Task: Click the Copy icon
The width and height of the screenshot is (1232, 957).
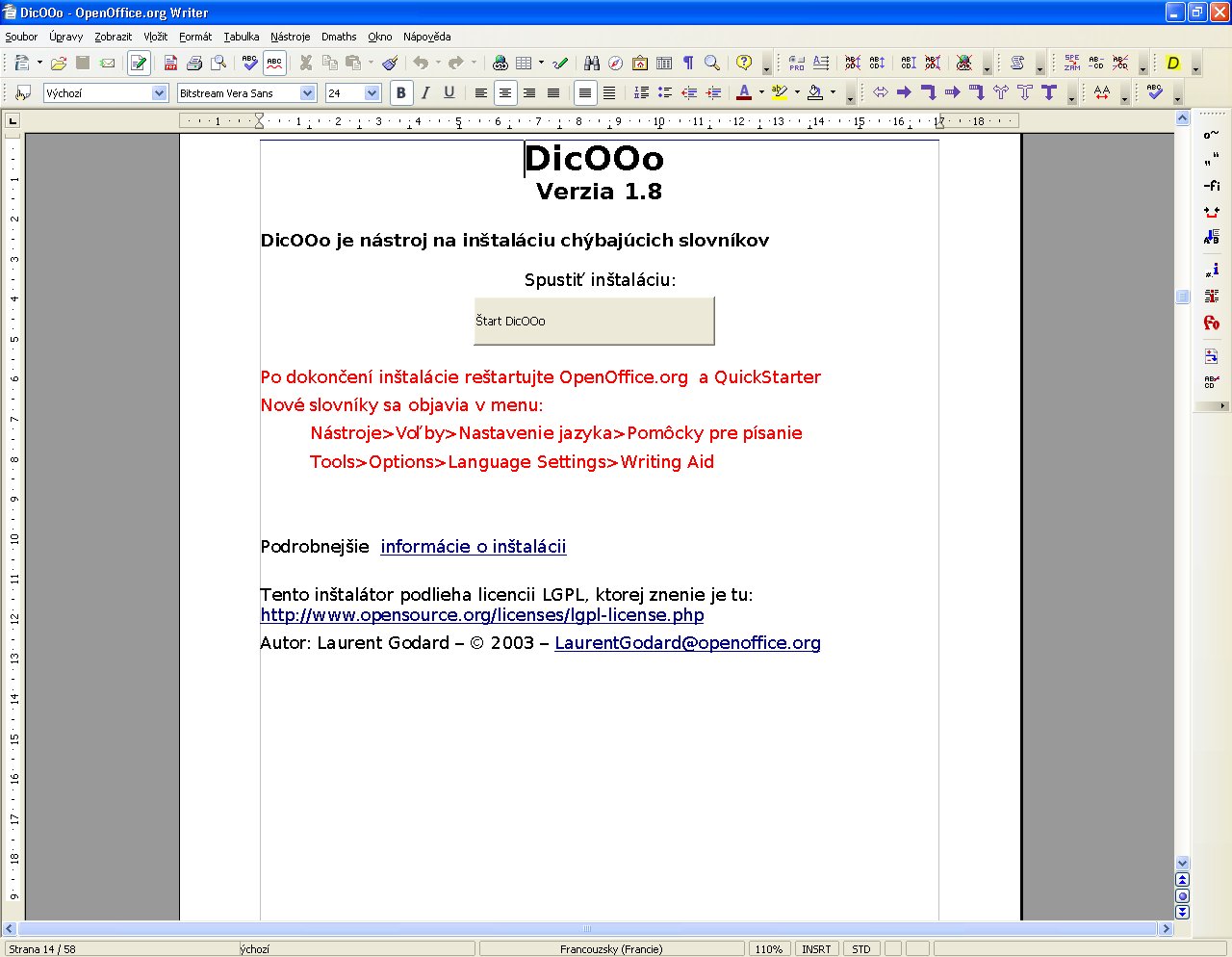Action: point(330,63)
